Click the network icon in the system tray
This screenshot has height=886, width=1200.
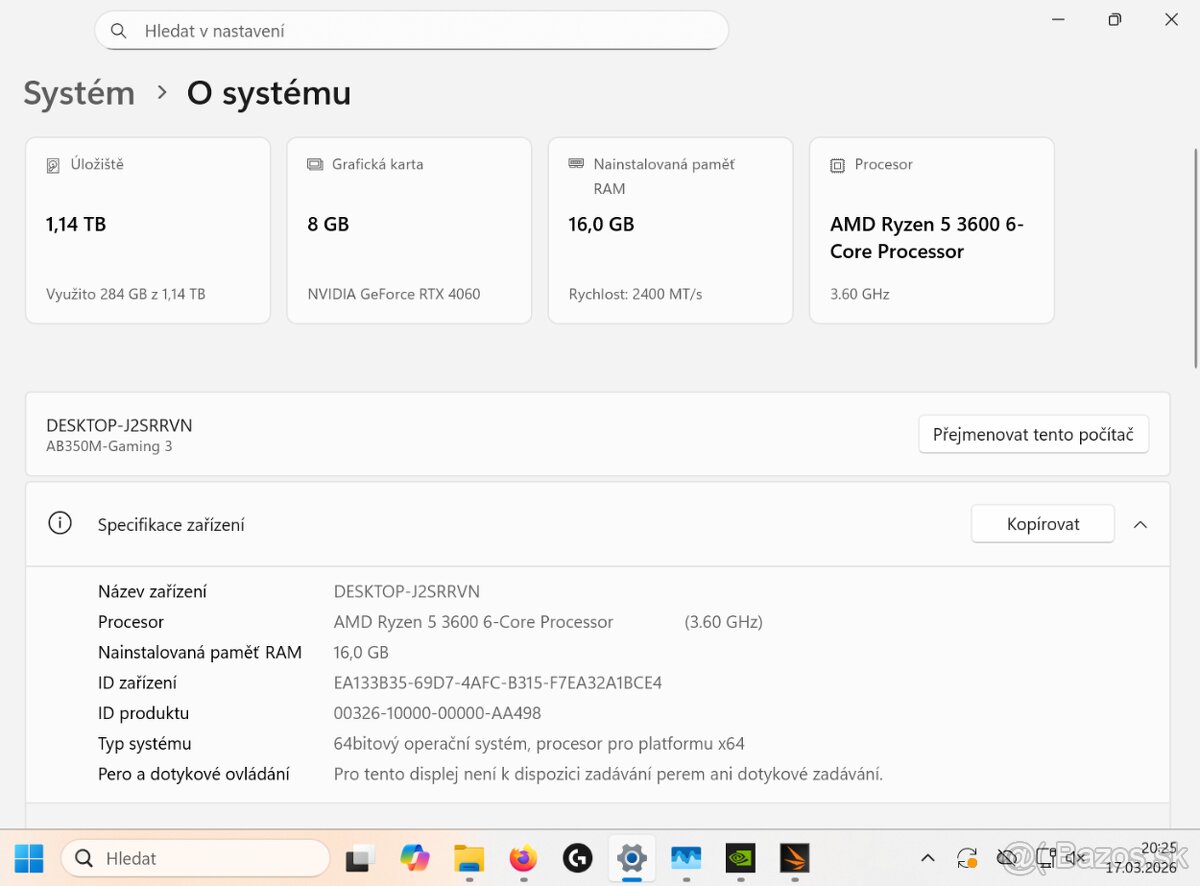[1046, 858]
